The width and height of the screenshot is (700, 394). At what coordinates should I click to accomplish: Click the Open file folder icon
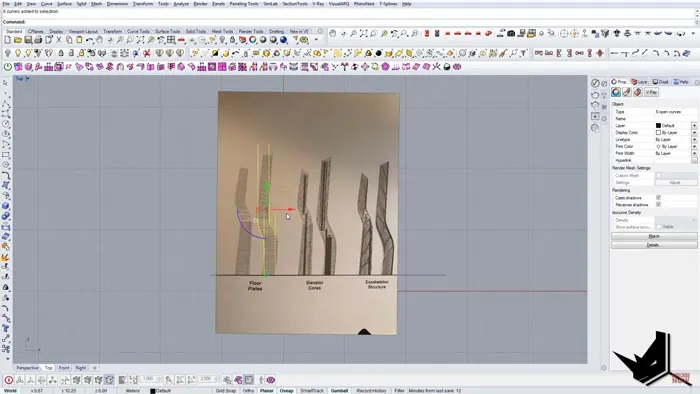(18, 40)
